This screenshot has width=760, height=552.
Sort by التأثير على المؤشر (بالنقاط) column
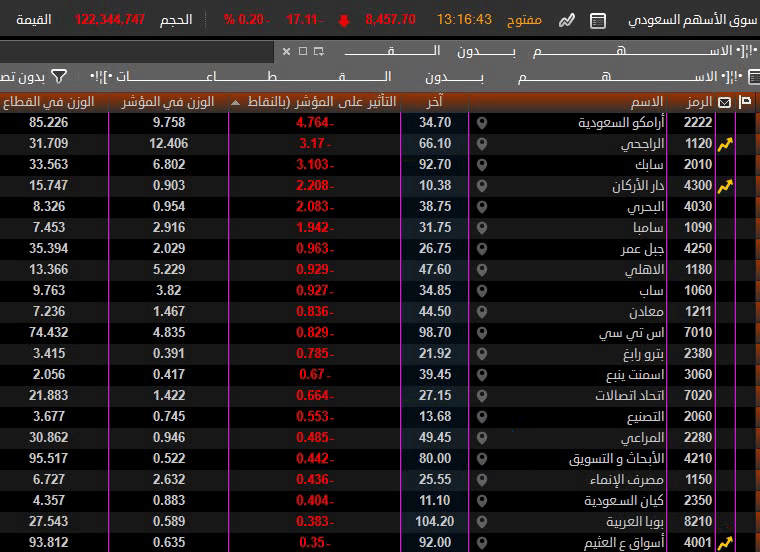[314, 102]
